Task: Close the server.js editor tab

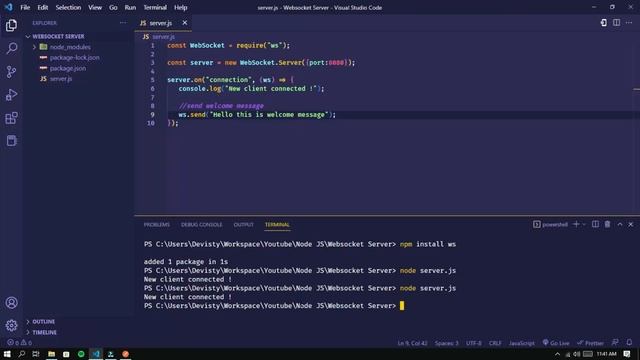Action: (184, 23)
